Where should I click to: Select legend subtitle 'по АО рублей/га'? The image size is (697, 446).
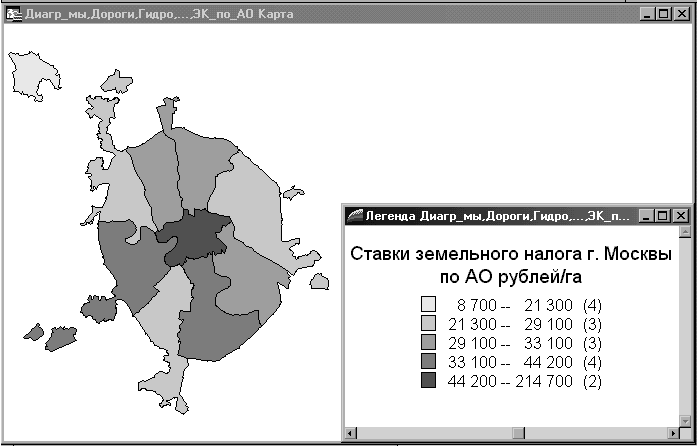point(511,277)
